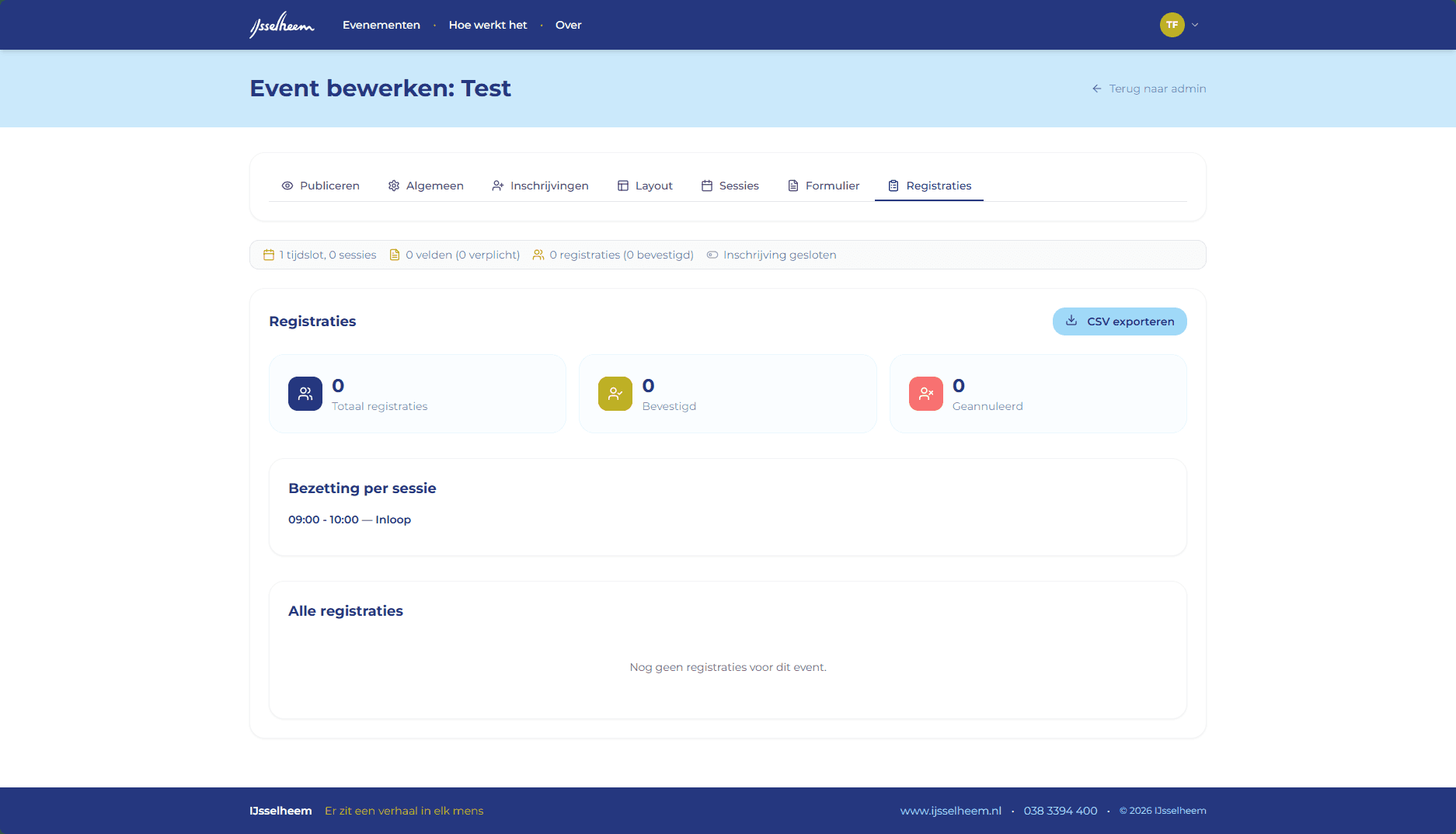Click the 'Inschrijving gesloten' status text
Image resolution: width=1456 pixels, height=834 pixels.
779,255
